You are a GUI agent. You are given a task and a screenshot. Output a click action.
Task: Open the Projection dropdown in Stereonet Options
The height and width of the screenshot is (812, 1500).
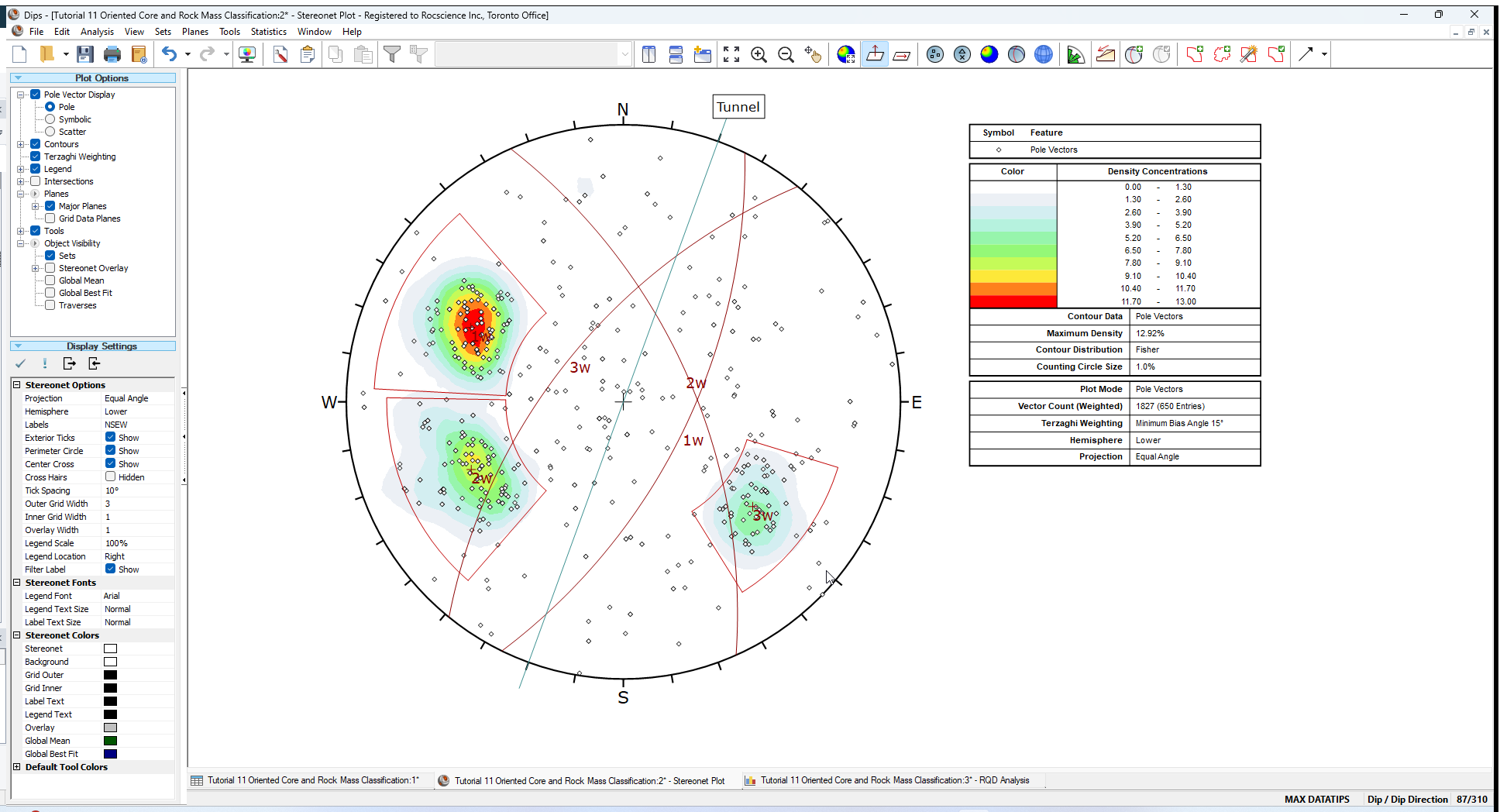click(139, 397)
